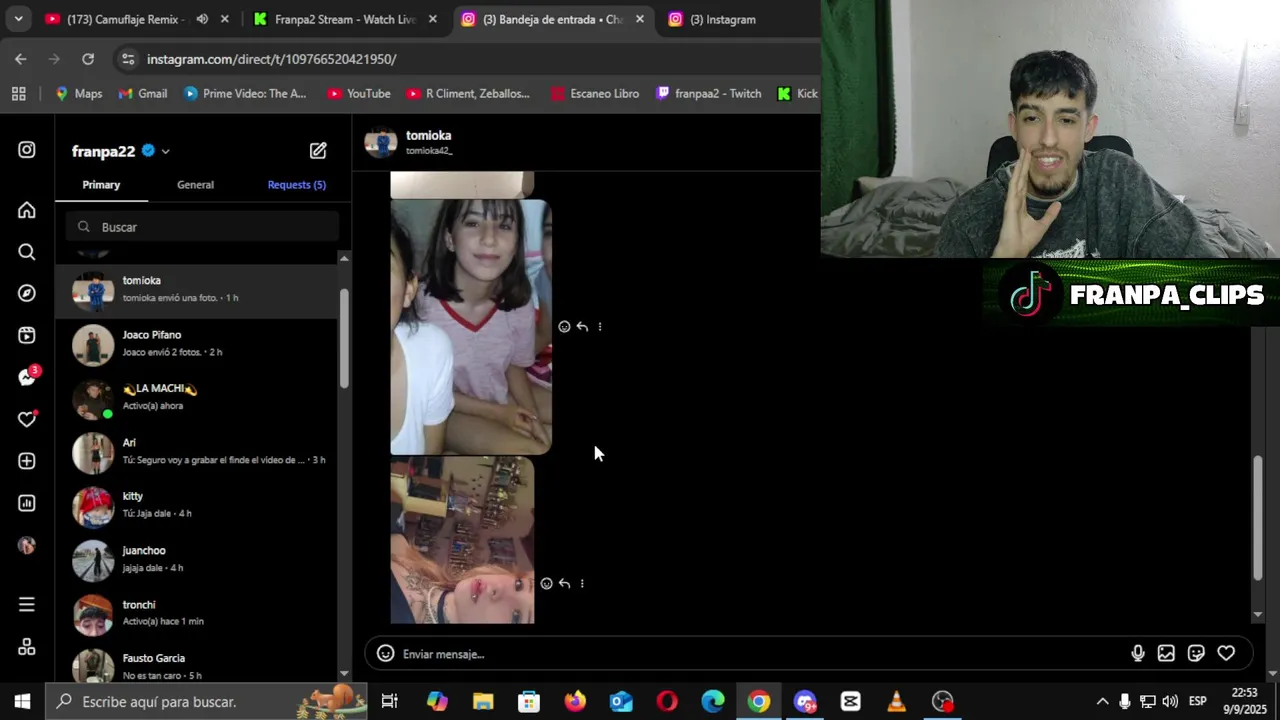Show hidden system tray icons
The width and height of the screenshot is (1280, 720).
pyautogui.click(x=1102, y=702)
